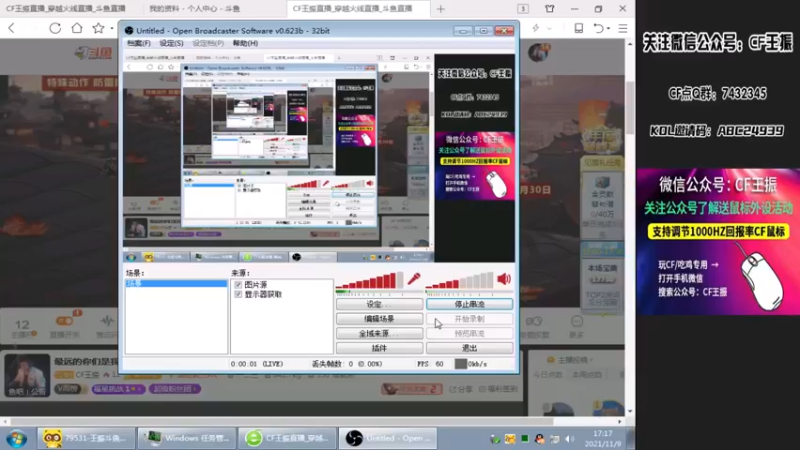Select 场景 item in scenes list
The image size is (800, 450).
[x=176, y=283]
